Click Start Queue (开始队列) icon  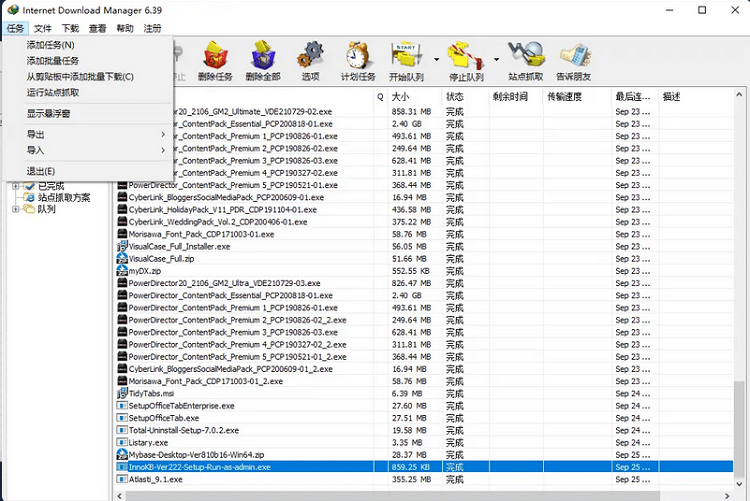[x=406, y=60]
